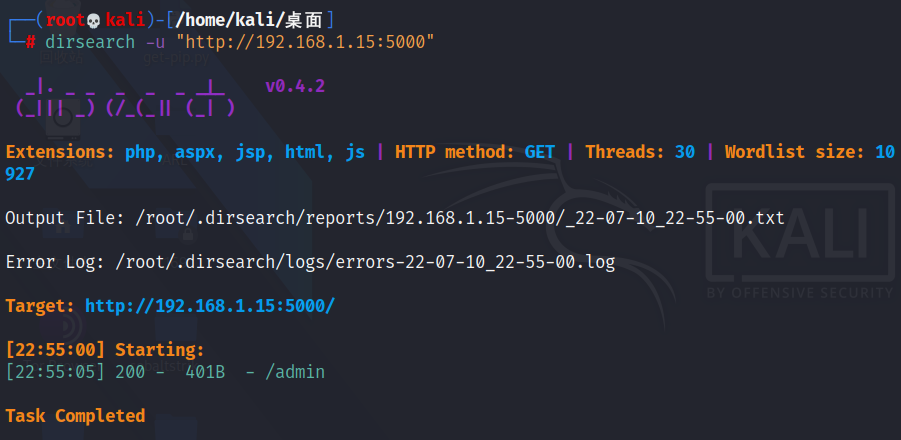Click the dirsearch ASCII art logo
The height and width of the screenshot is (440, 901).
(125, 96)
